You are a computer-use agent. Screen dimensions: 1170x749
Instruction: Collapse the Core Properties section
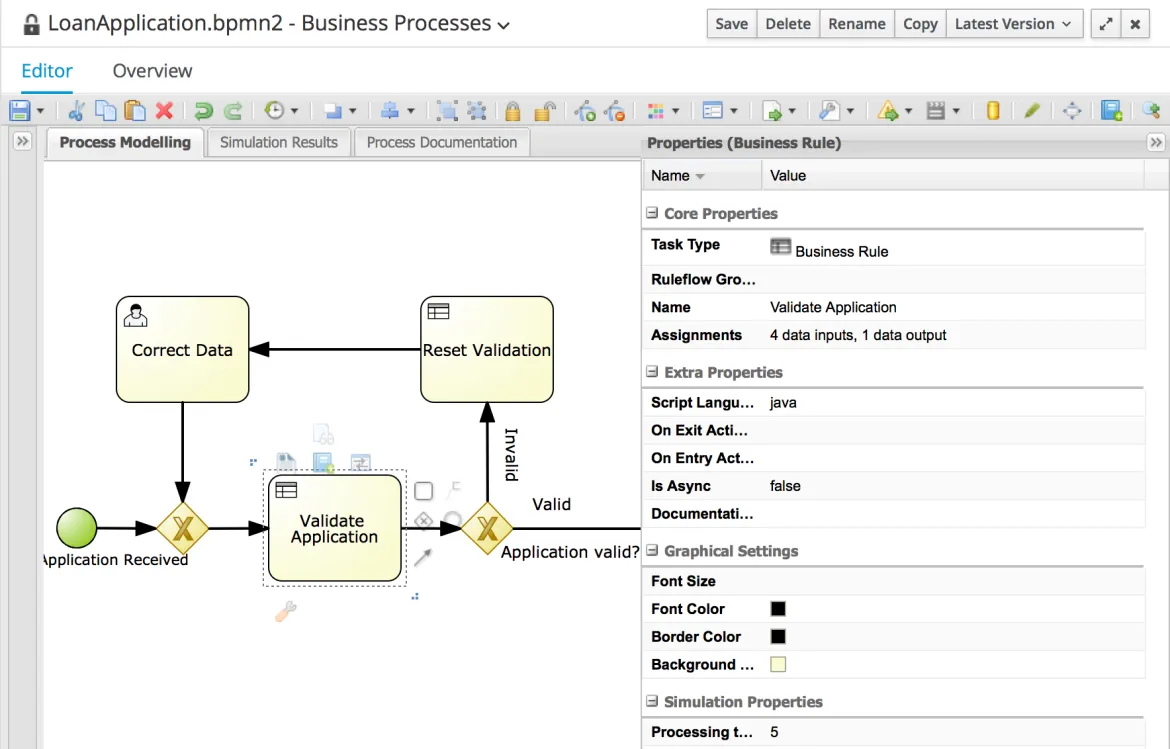pos(650,213)
